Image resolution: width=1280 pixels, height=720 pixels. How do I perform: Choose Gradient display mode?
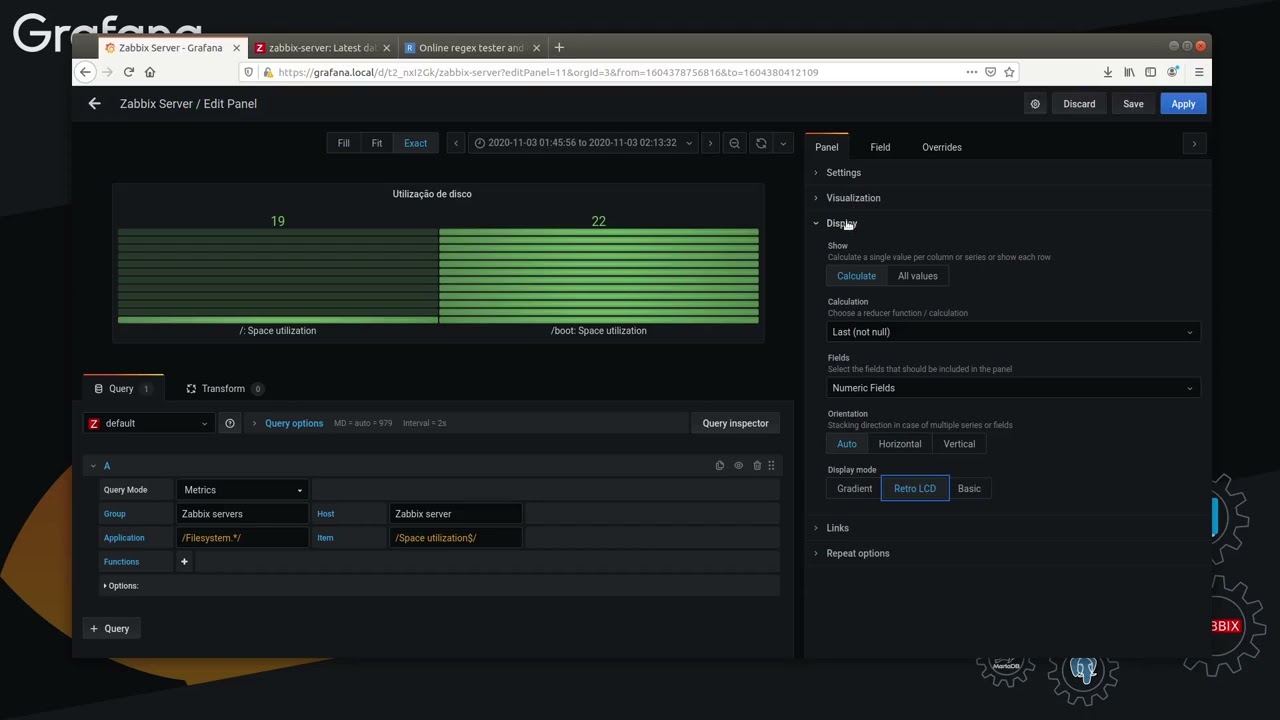click(x=854, y=489)
